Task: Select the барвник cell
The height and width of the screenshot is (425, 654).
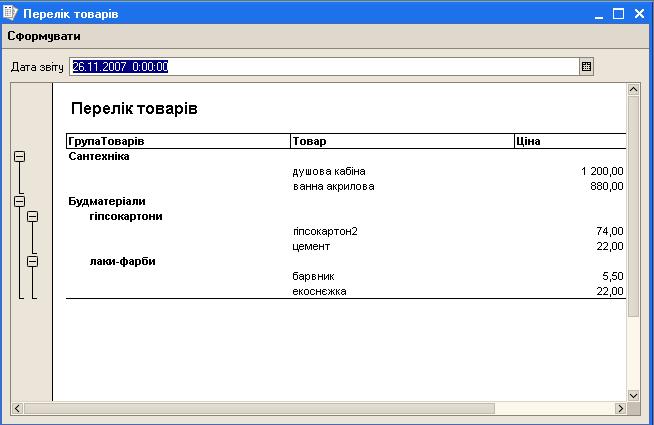Action: pos(313,277)
